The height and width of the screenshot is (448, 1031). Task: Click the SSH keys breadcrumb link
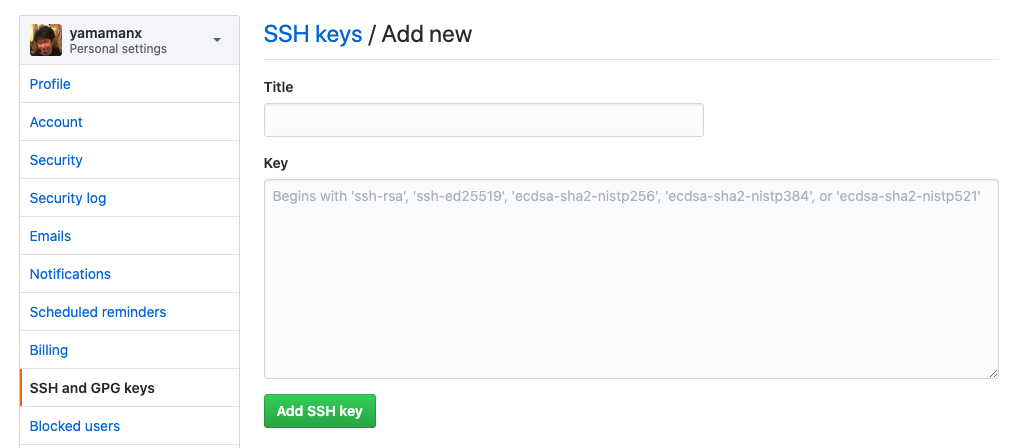coord(313,34)
